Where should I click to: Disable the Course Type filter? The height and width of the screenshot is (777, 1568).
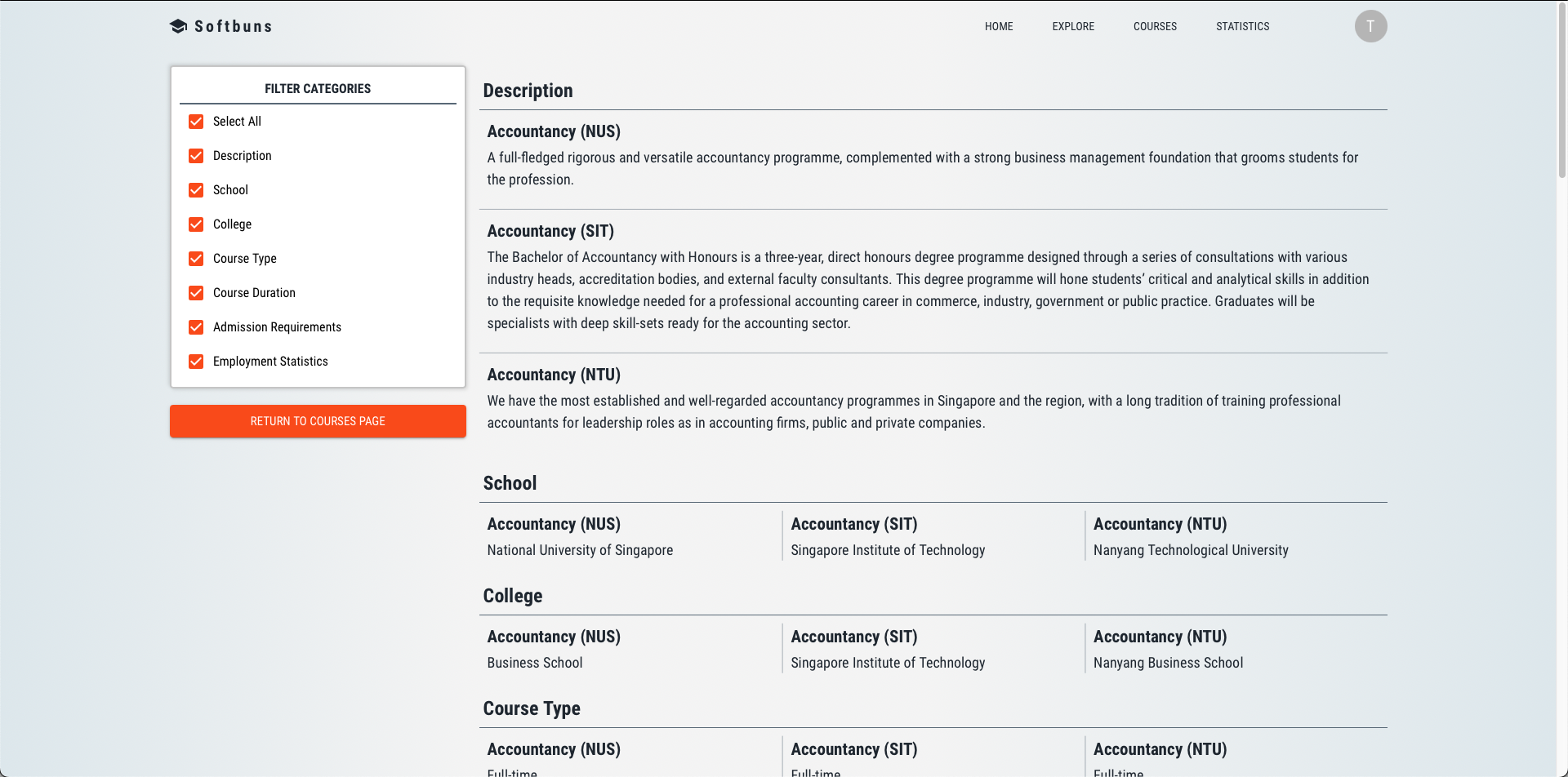[196, 258]
